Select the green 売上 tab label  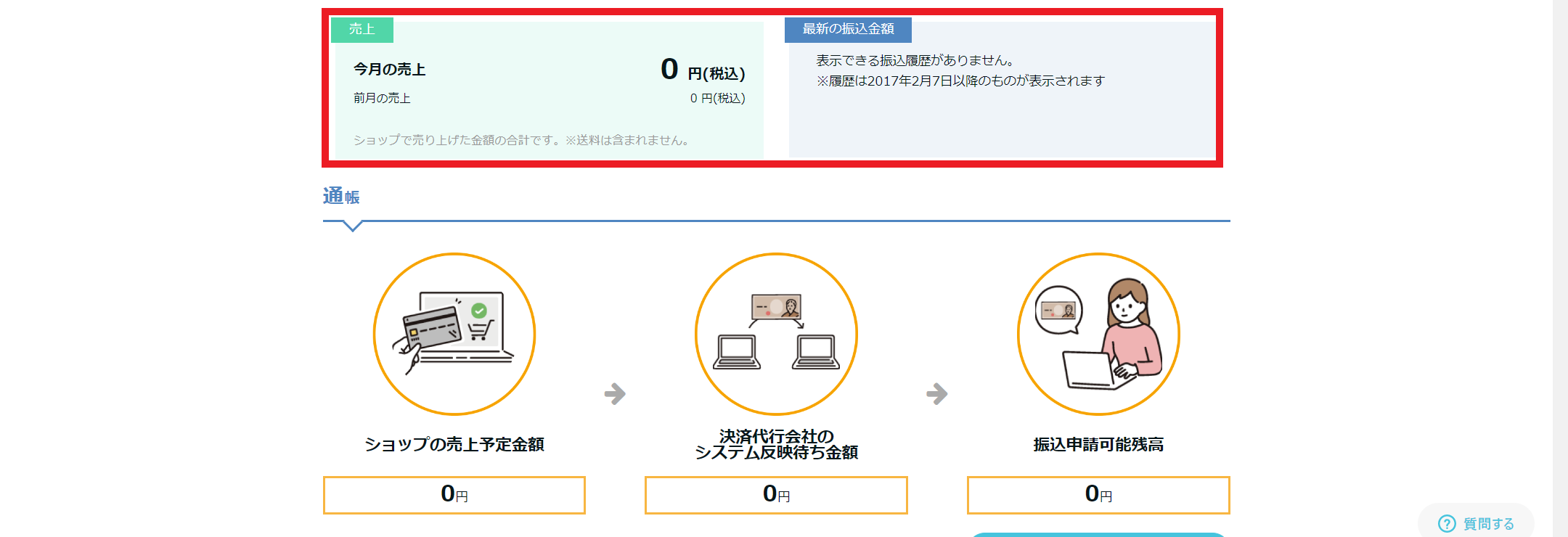(362, 29)
